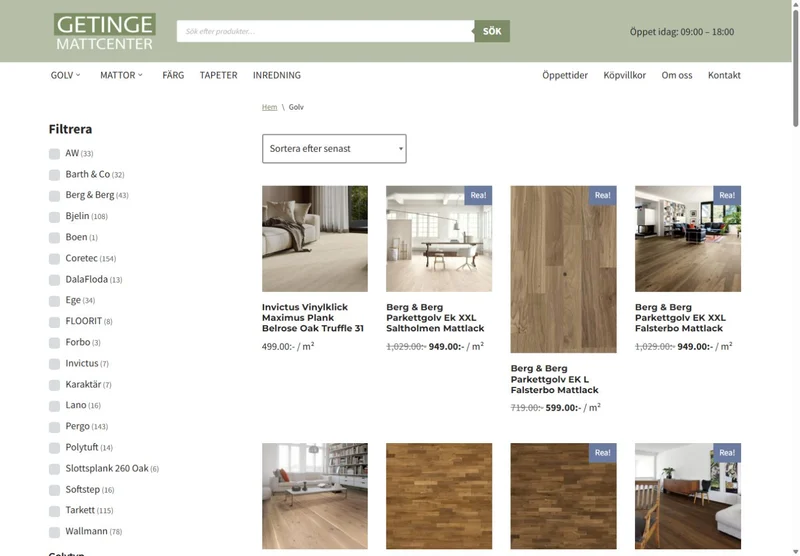Click the 499.00:- / m² price
Image resolution: width=800 pixels, height=556 pixels.
click(288, 346)
